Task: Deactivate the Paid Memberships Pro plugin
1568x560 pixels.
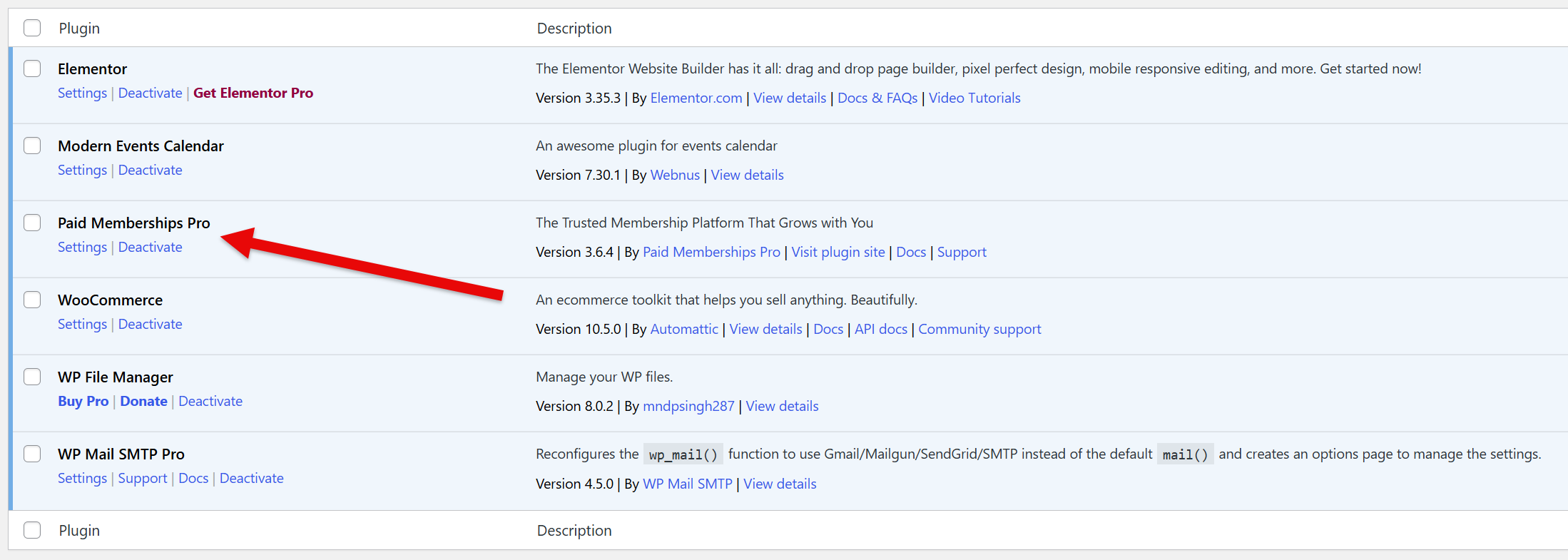Action: tap(150, 247)
